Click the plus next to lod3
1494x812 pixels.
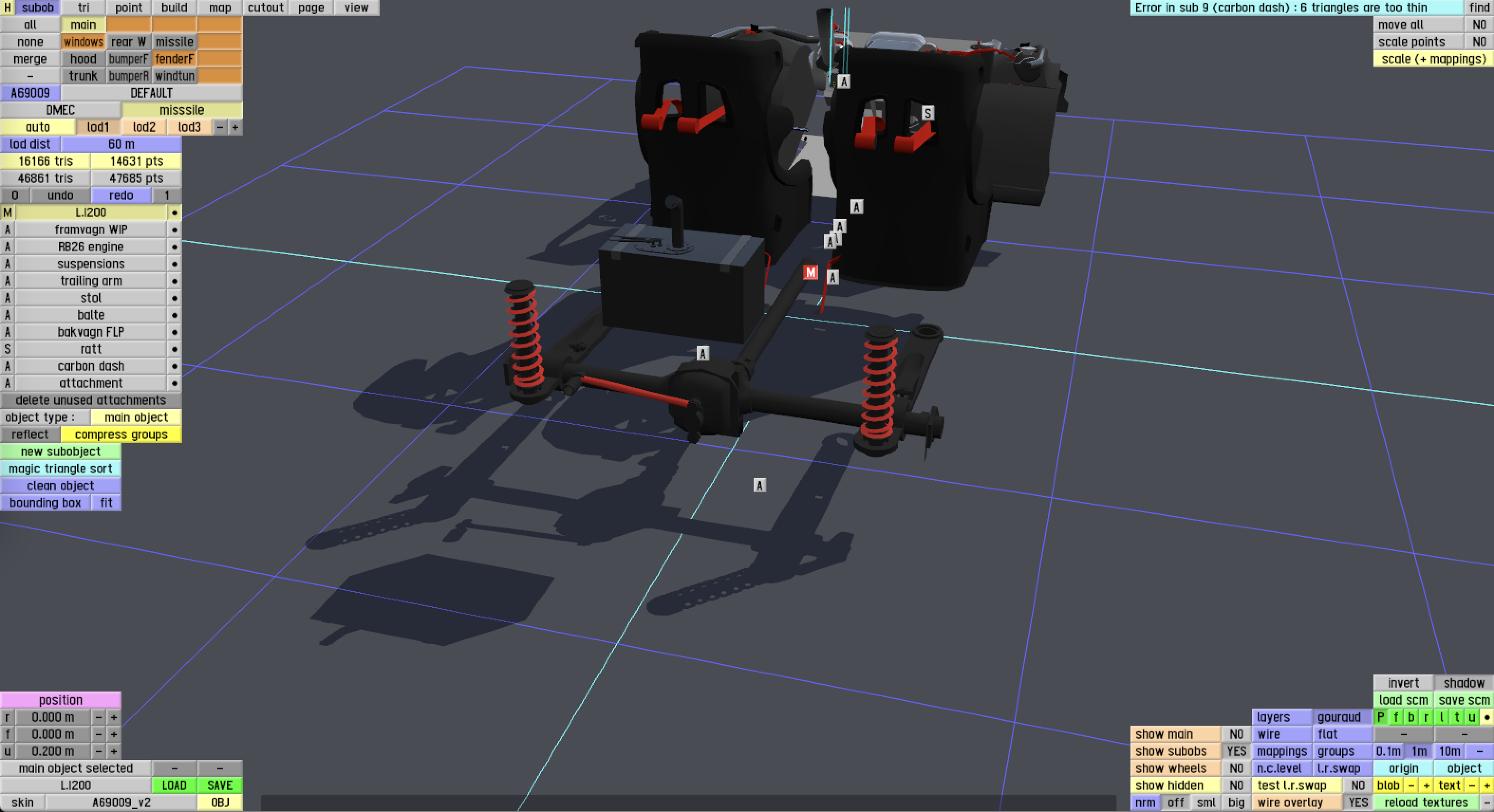tap(235, 127)
